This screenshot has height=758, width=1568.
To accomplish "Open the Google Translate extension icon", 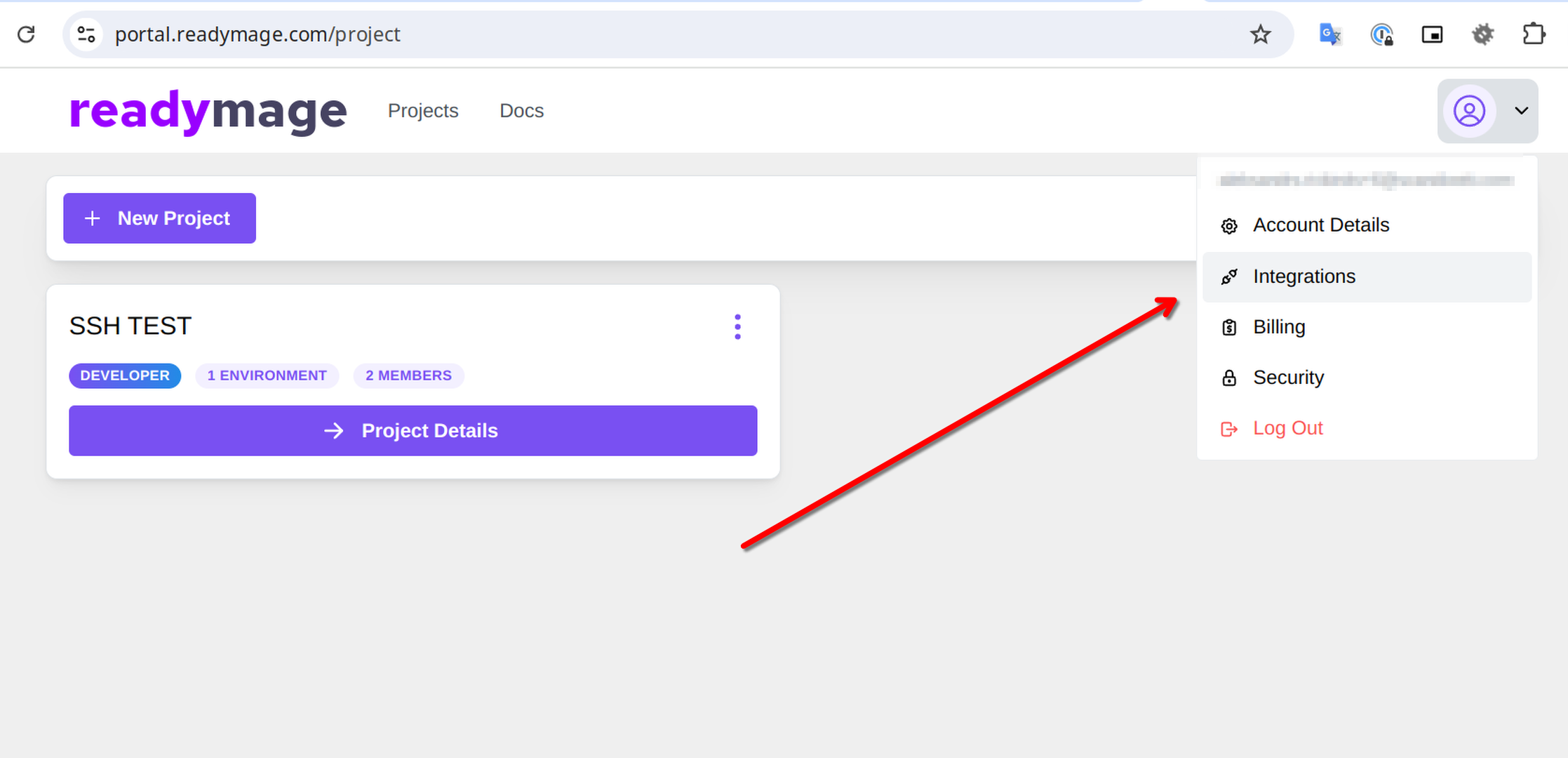I will point(1329,34).
